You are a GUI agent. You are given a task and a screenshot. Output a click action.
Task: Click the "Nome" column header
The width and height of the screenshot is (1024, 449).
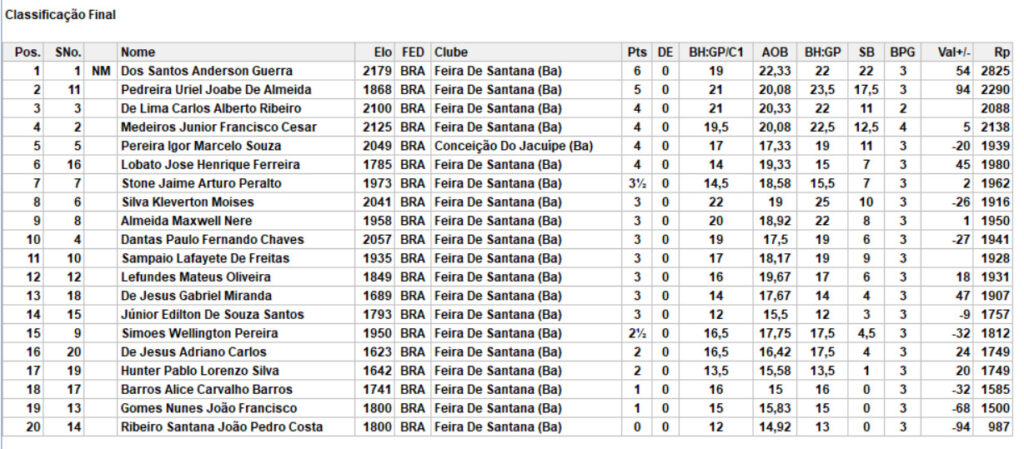(138, 52)
